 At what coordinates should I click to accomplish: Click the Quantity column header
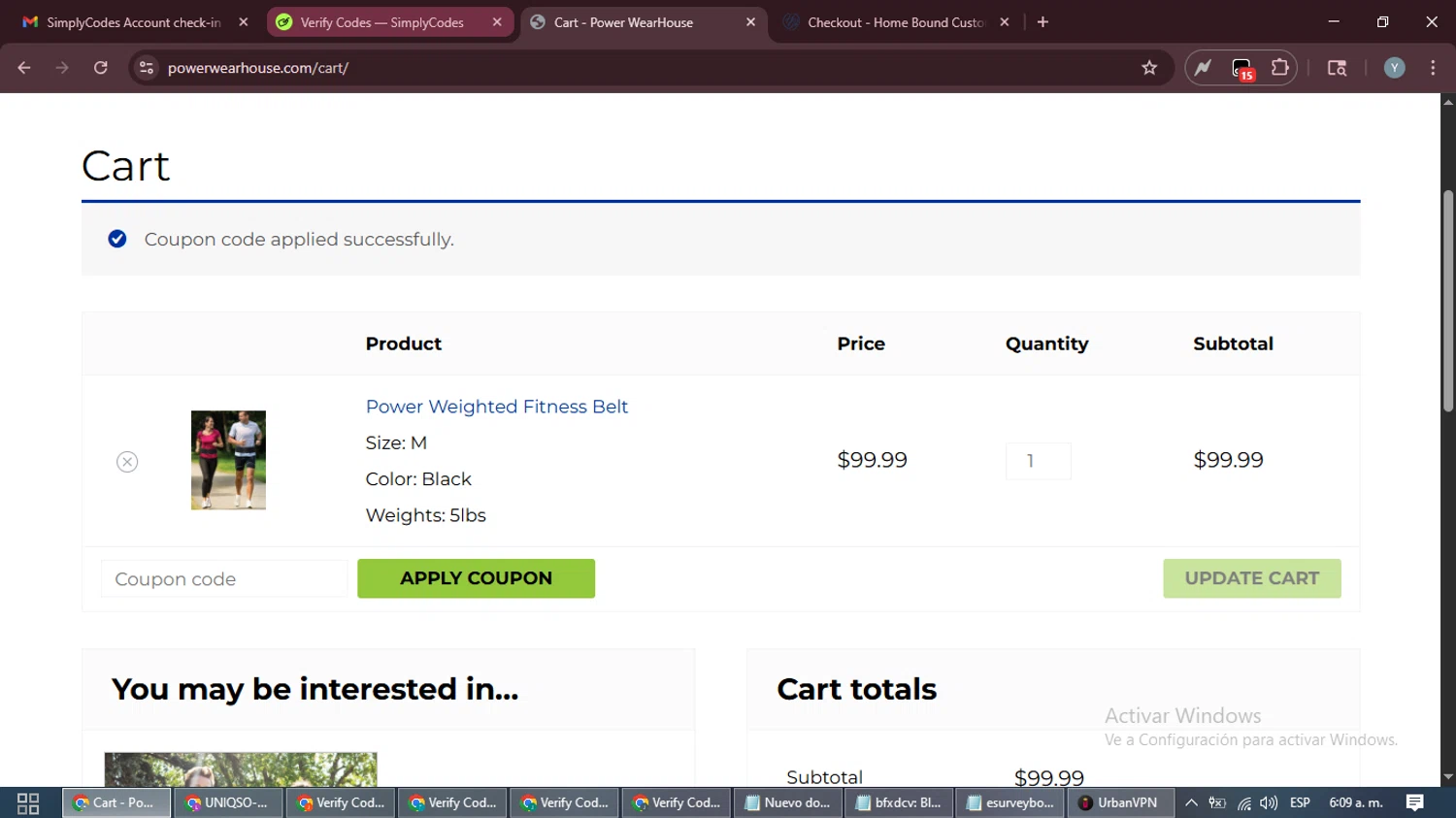(x=1047, y=344)
